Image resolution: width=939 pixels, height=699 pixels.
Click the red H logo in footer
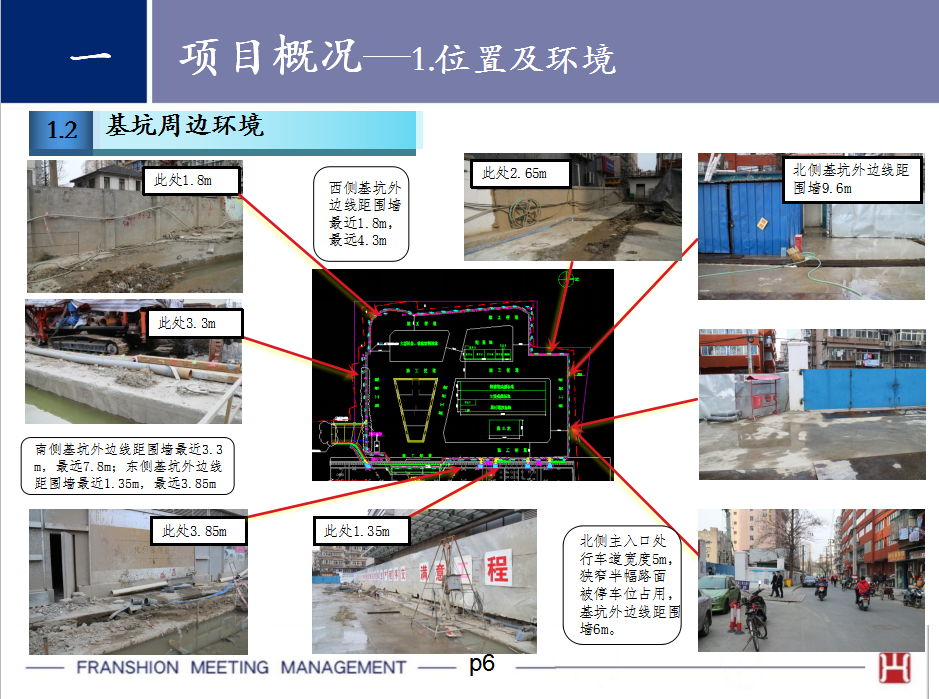894,667
